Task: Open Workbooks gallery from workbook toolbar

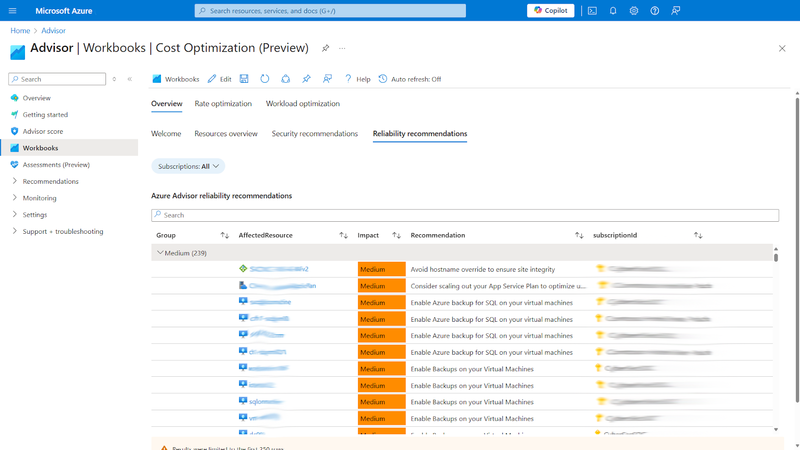Action: 176,79
